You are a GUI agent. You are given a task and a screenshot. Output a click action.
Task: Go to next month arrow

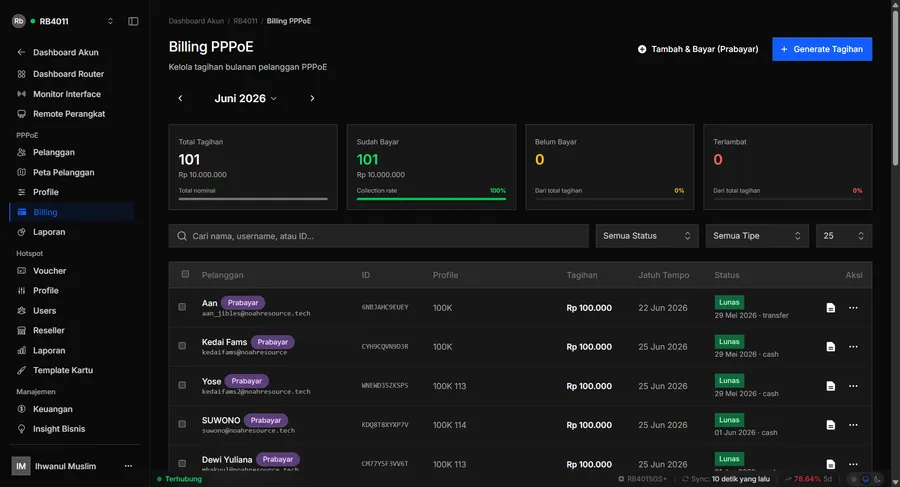[312, 98]
